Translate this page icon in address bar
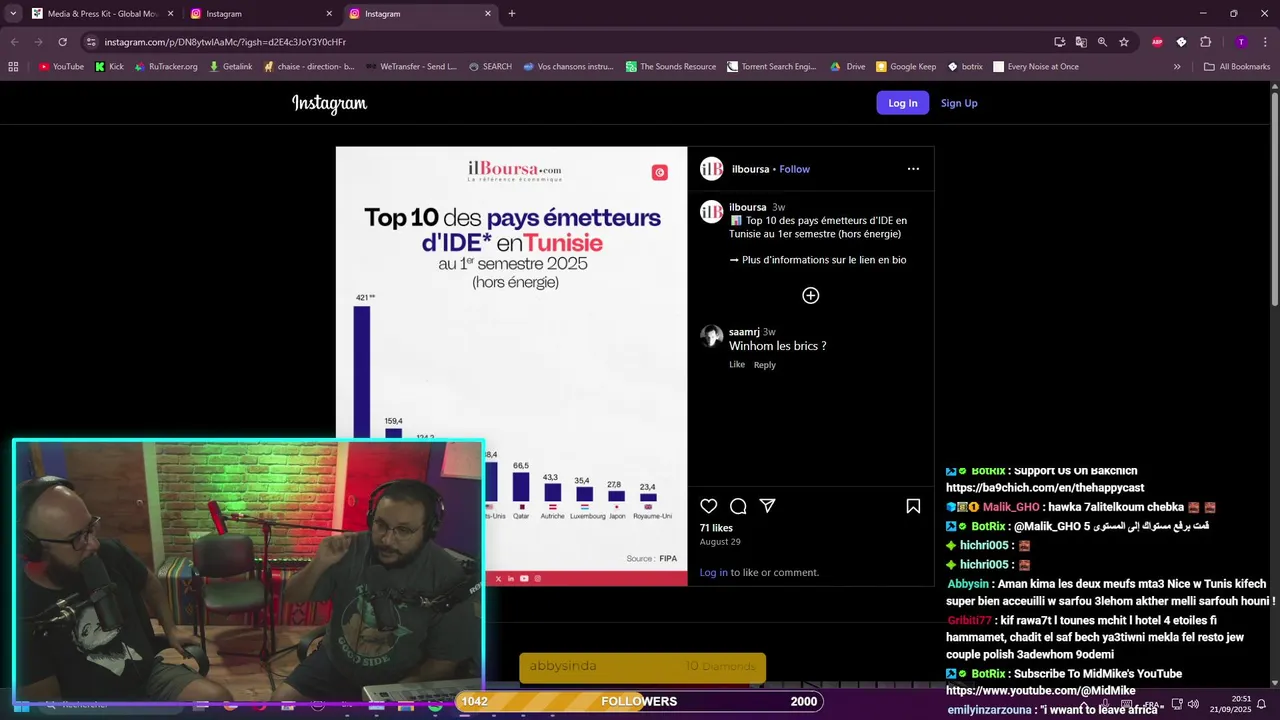The image size is (1280, 720). [x=1081, y=42]
